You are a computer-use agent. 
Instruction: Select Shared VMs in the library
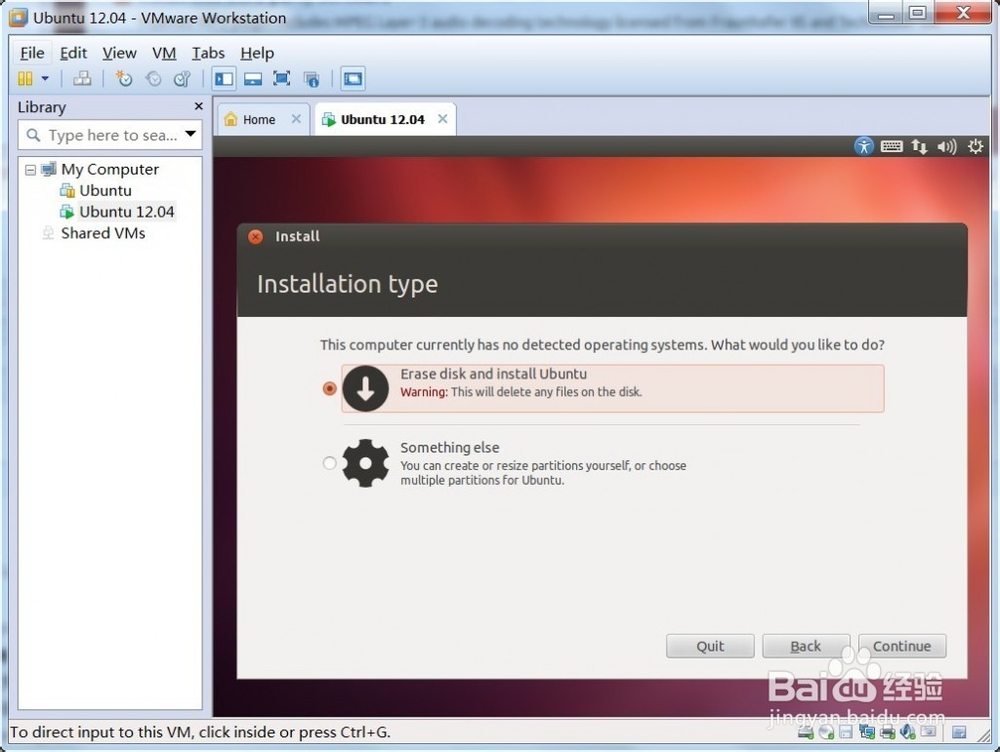[x=103, y=233]
